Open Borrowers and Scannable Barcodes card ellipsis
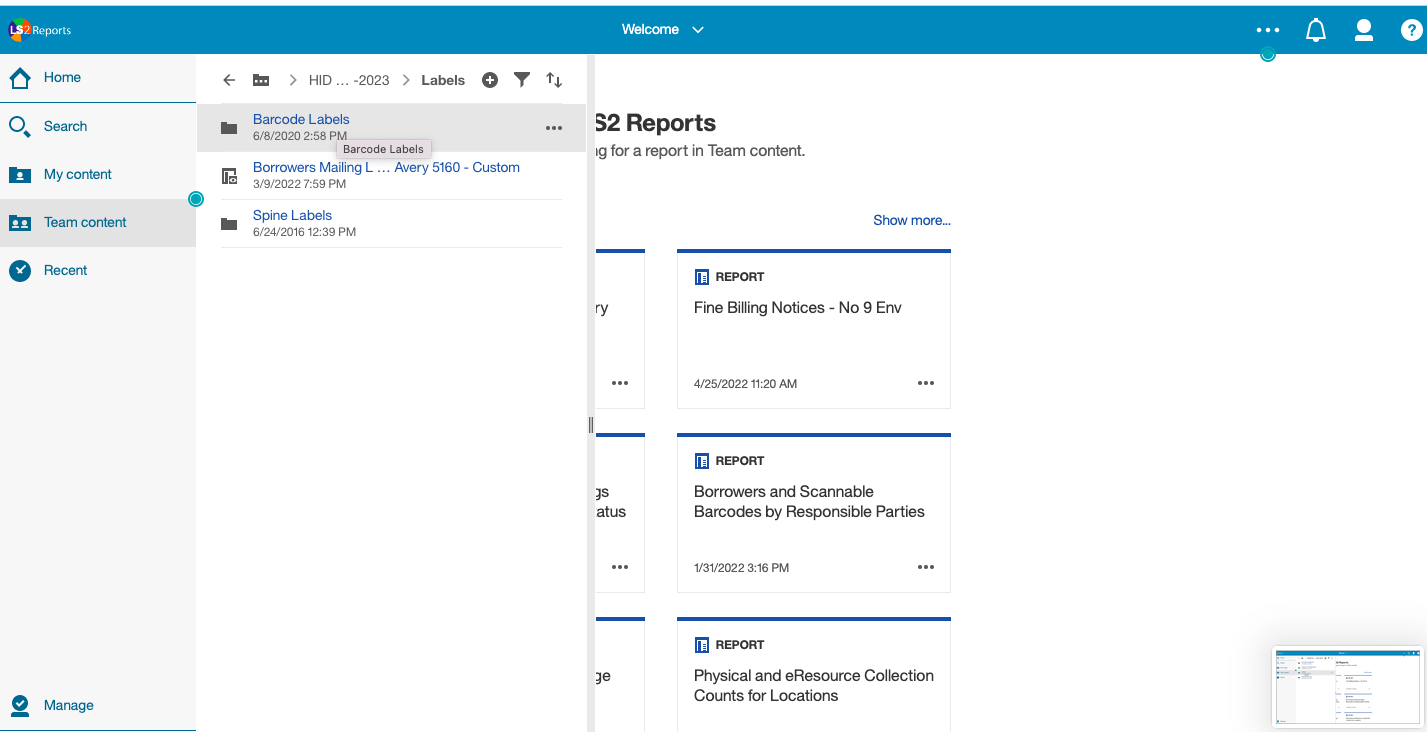The image size is (1427, 732). 926,567
